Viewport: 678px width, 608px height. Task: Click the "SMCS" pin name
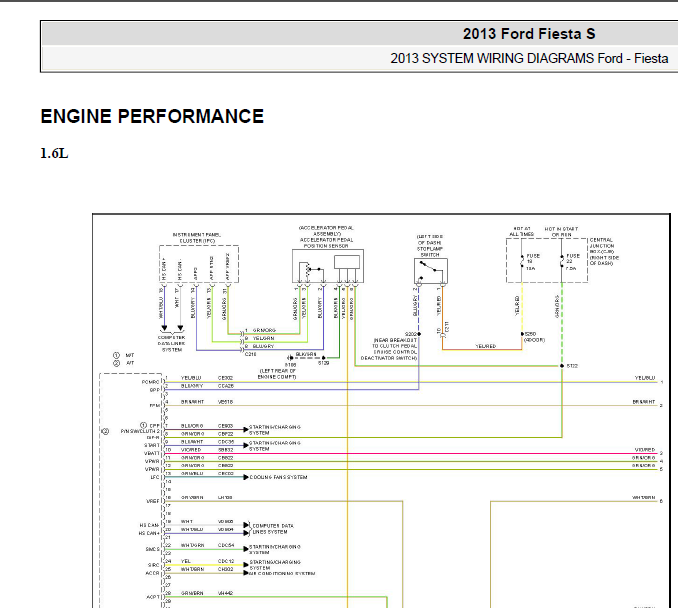point(152,549)
